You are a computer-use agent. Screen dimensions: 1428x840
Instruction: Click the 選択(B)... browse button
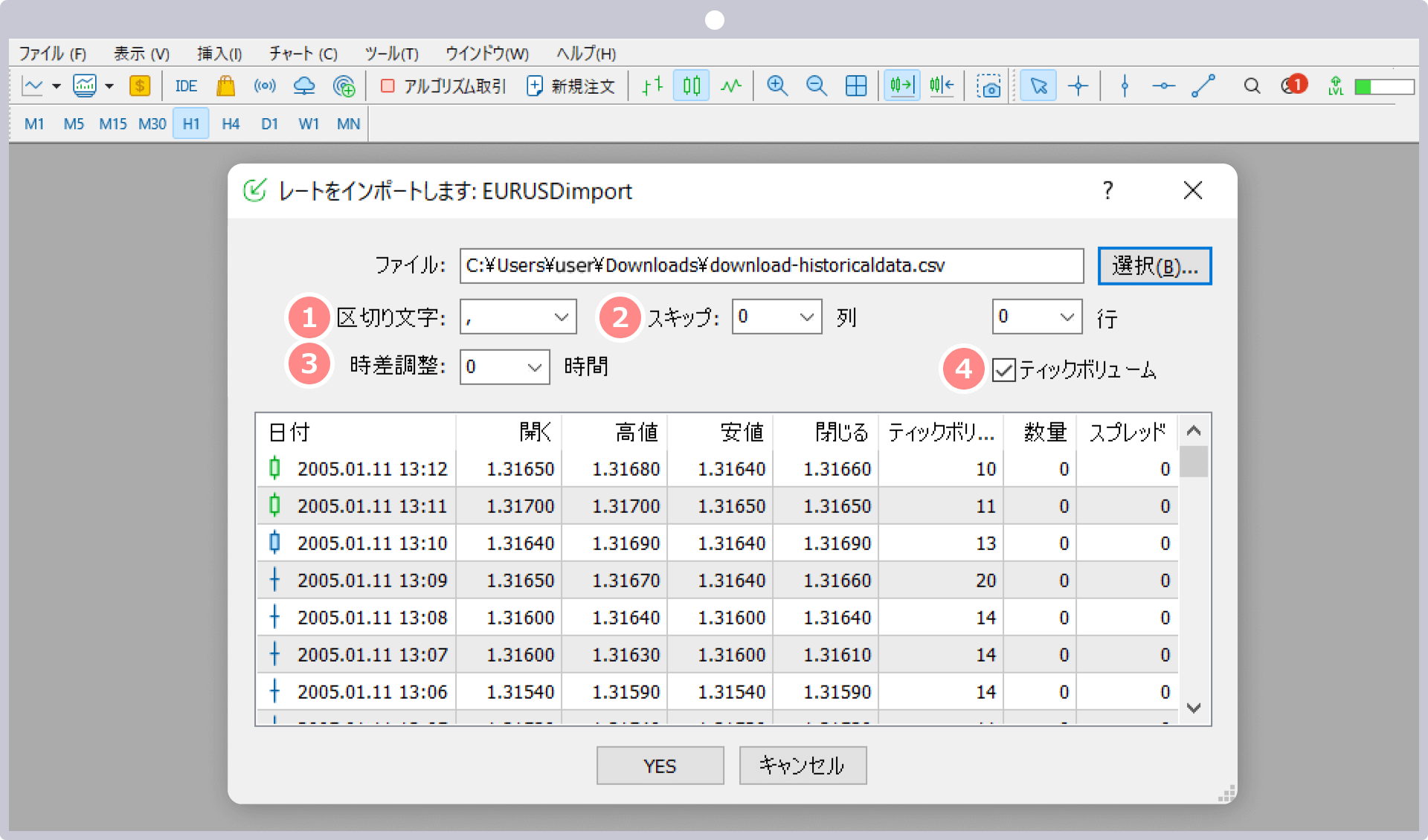(x=1154, y=265)
